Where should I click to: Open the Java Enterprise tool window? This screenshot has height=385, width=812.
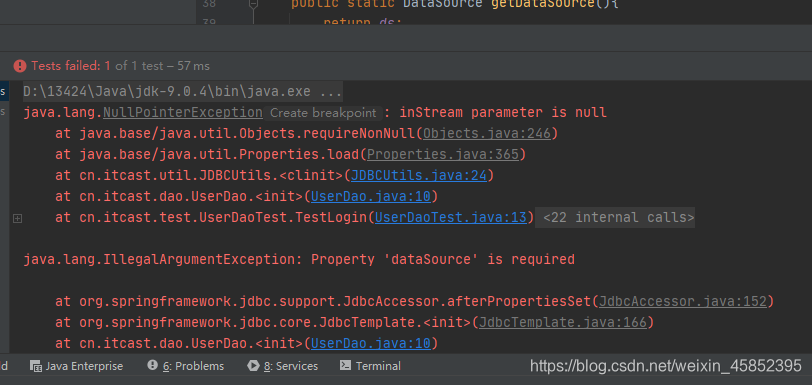pos(77,366)
